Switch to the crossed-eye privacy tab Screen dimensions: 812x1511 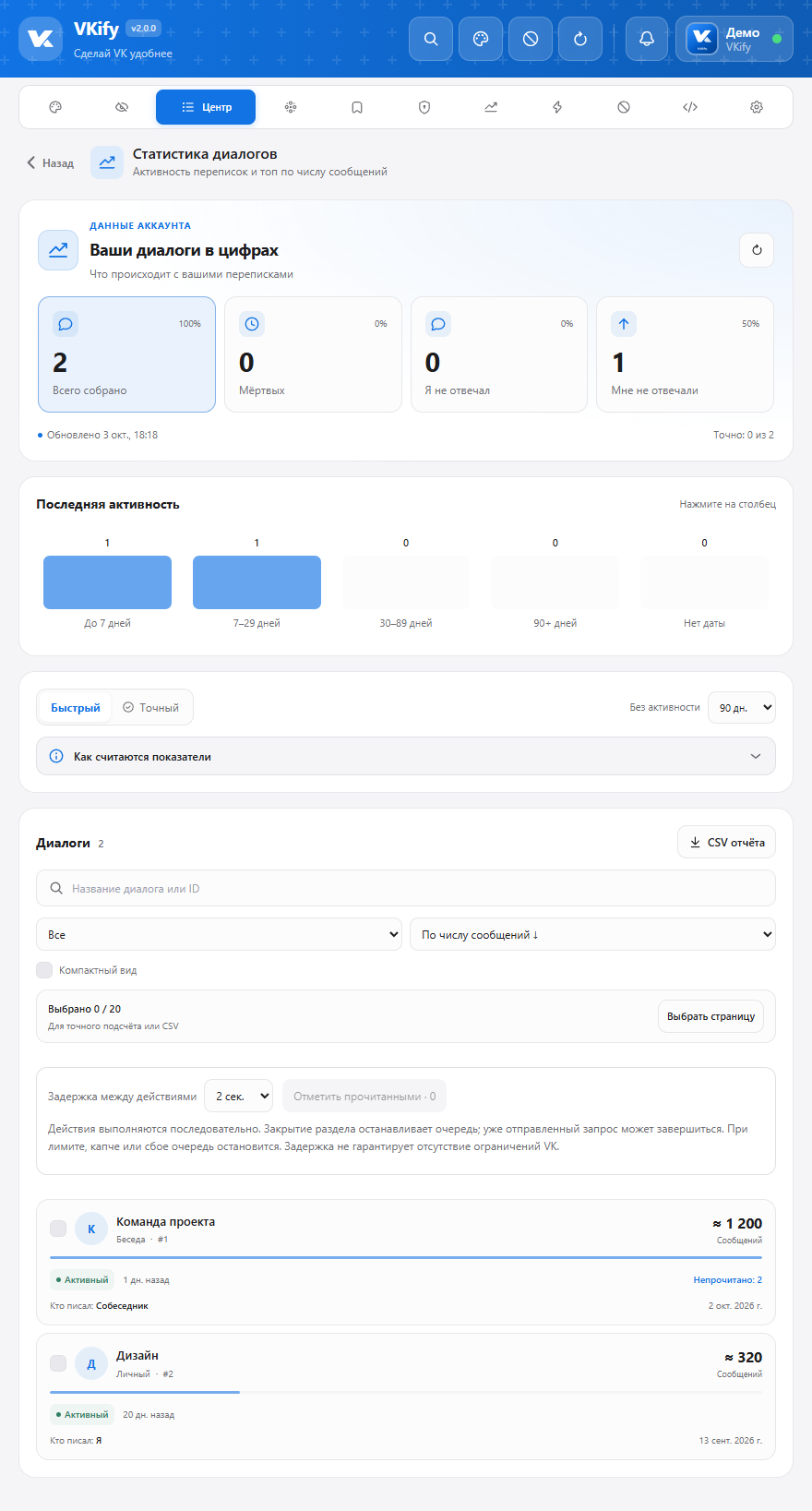tap(122, 107)
